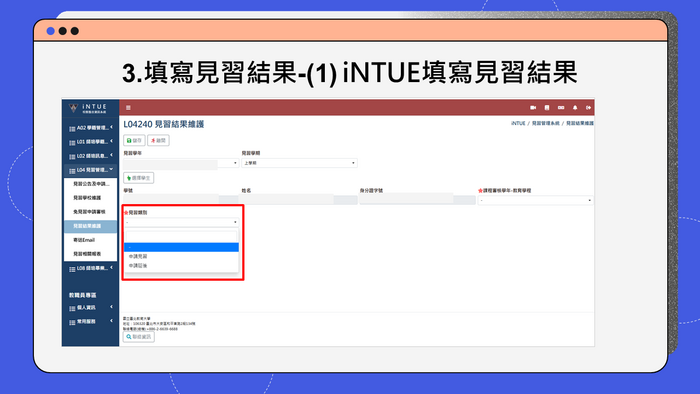
Task: Expand the A02 sidebar menu
Action: pyautogui.click(x=91, y=128)
